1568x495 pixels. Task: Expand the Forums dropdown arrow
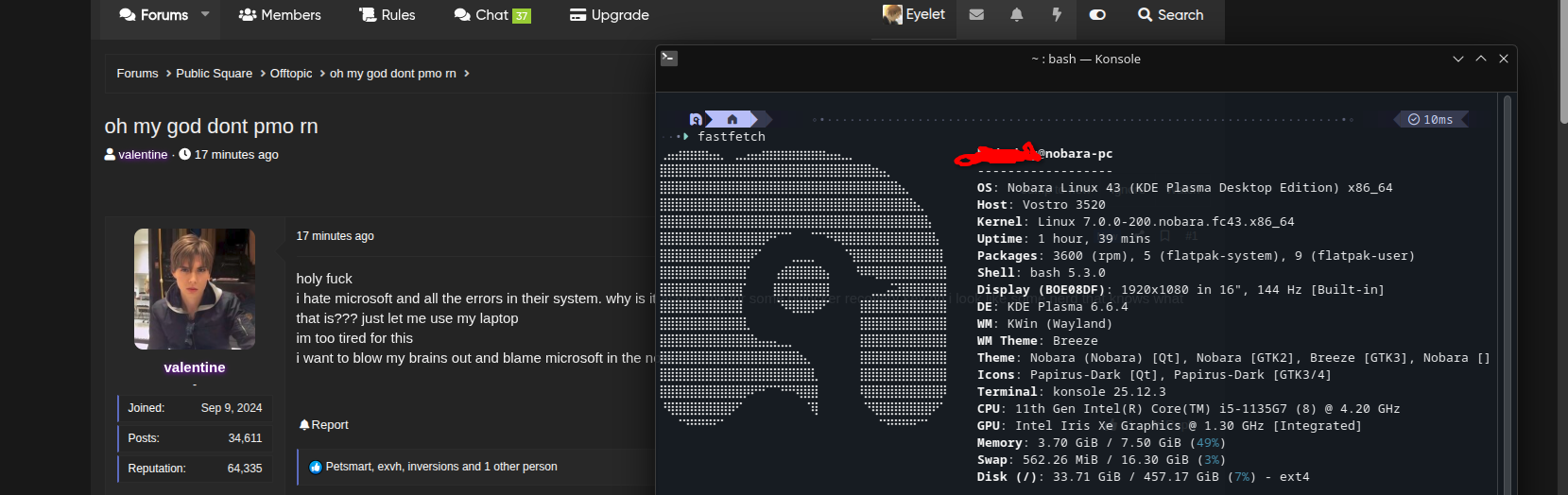205,15
